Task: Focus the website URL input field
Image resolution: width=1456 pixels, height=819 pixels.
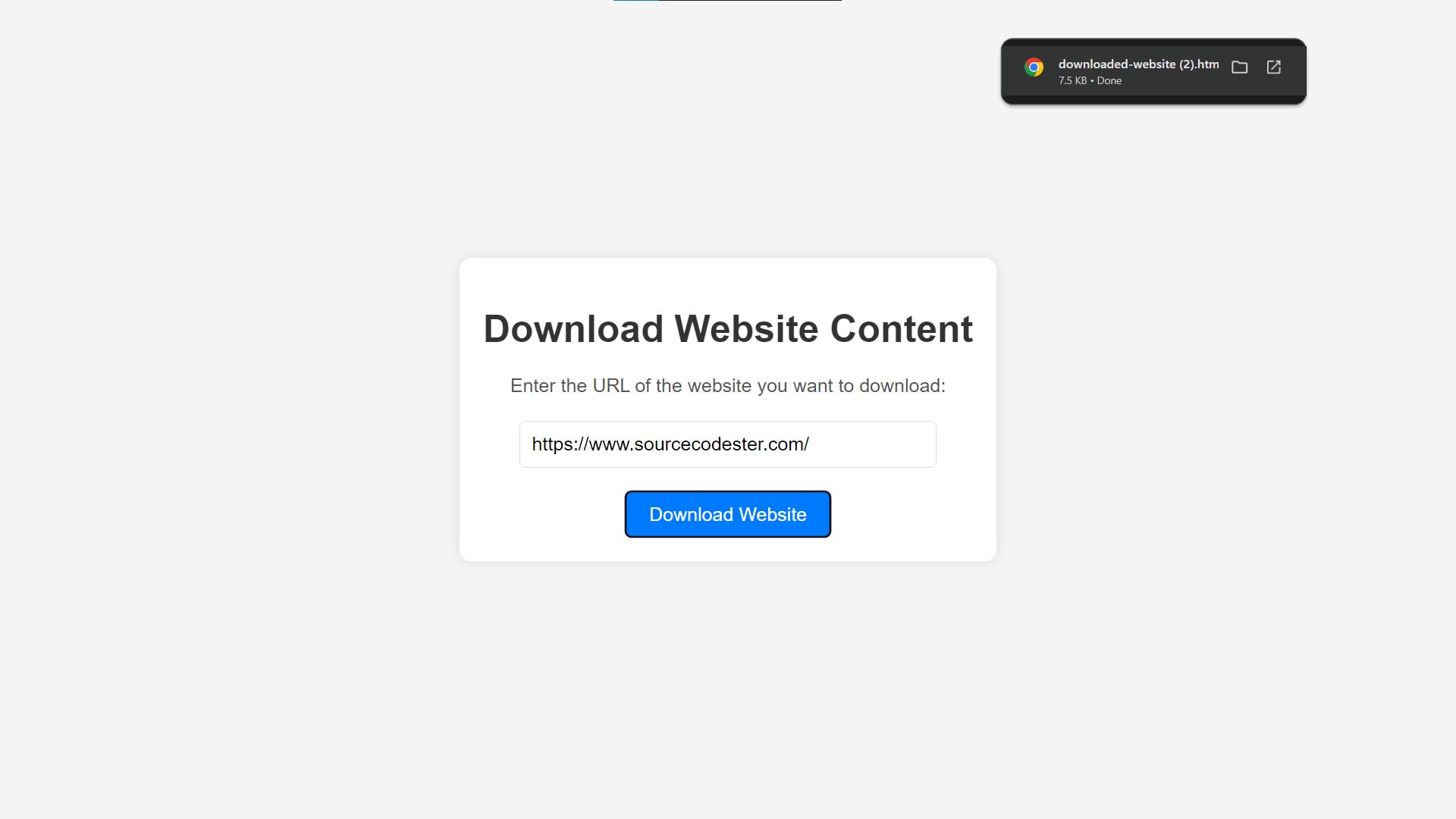Action: coord(727,444)
